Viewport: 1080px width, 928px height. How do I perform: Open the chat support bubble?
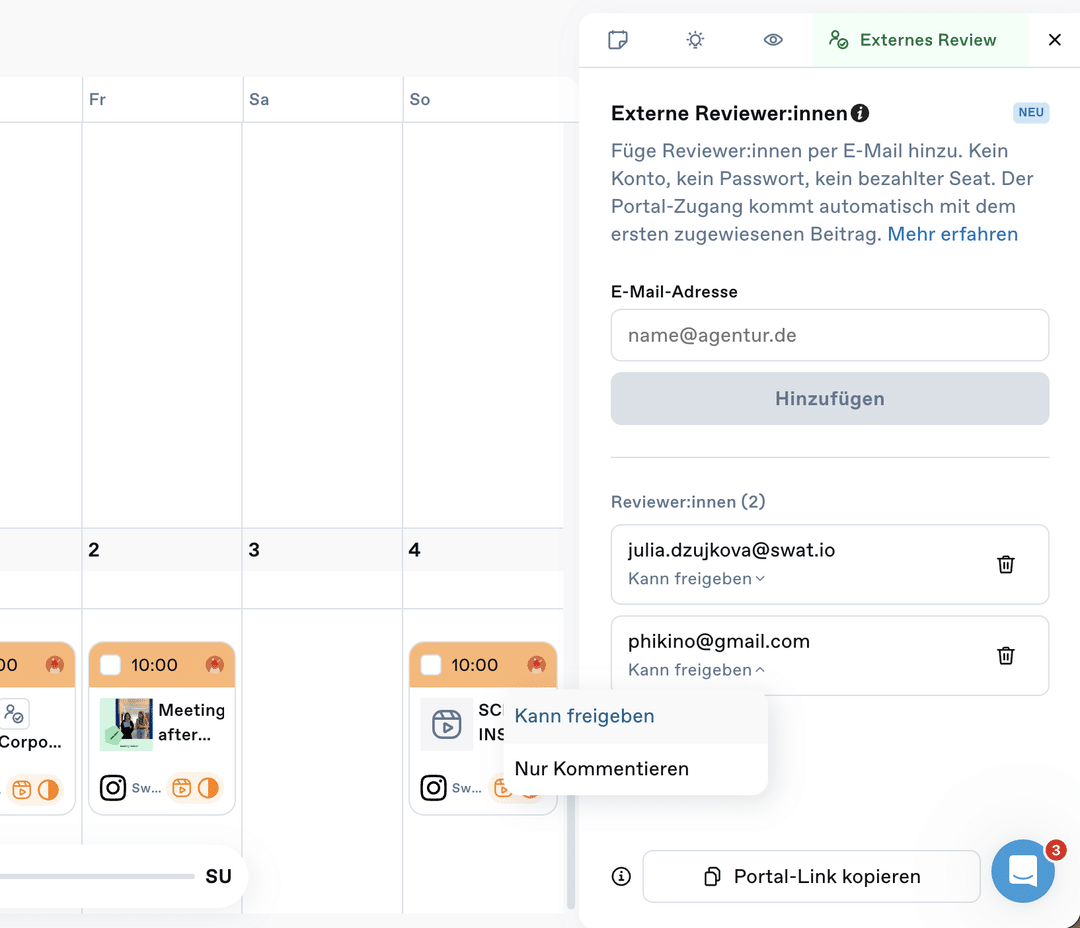(1023, 871)
